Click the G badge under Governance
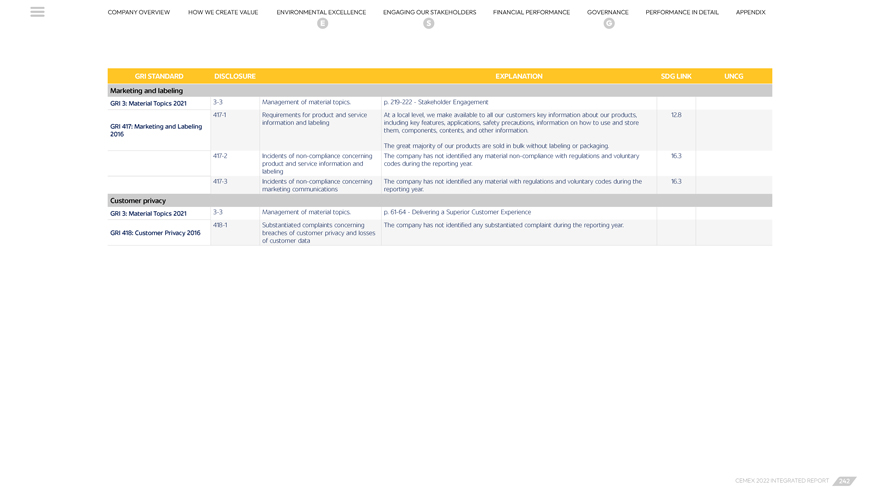This screenshot has height=495, width=880. pos(609,23)
